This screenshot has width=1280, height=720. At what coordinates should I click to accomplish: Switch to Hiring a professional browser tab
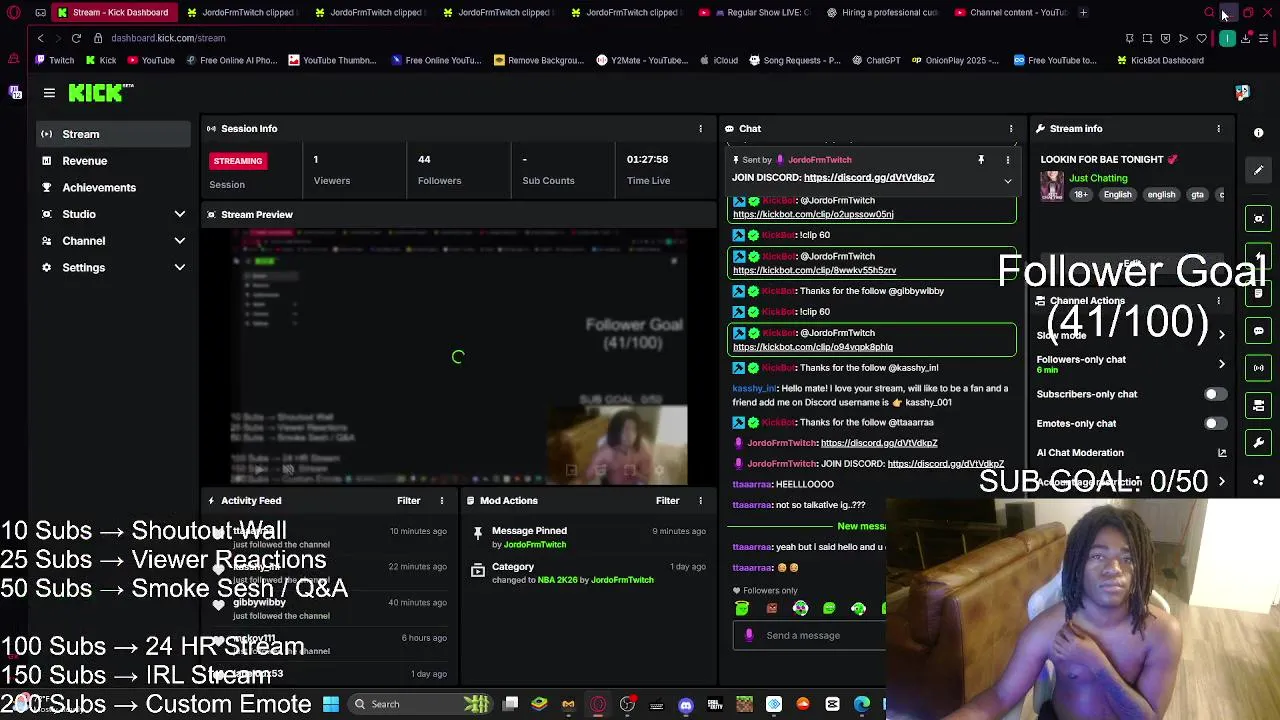(x=884, y=12)
